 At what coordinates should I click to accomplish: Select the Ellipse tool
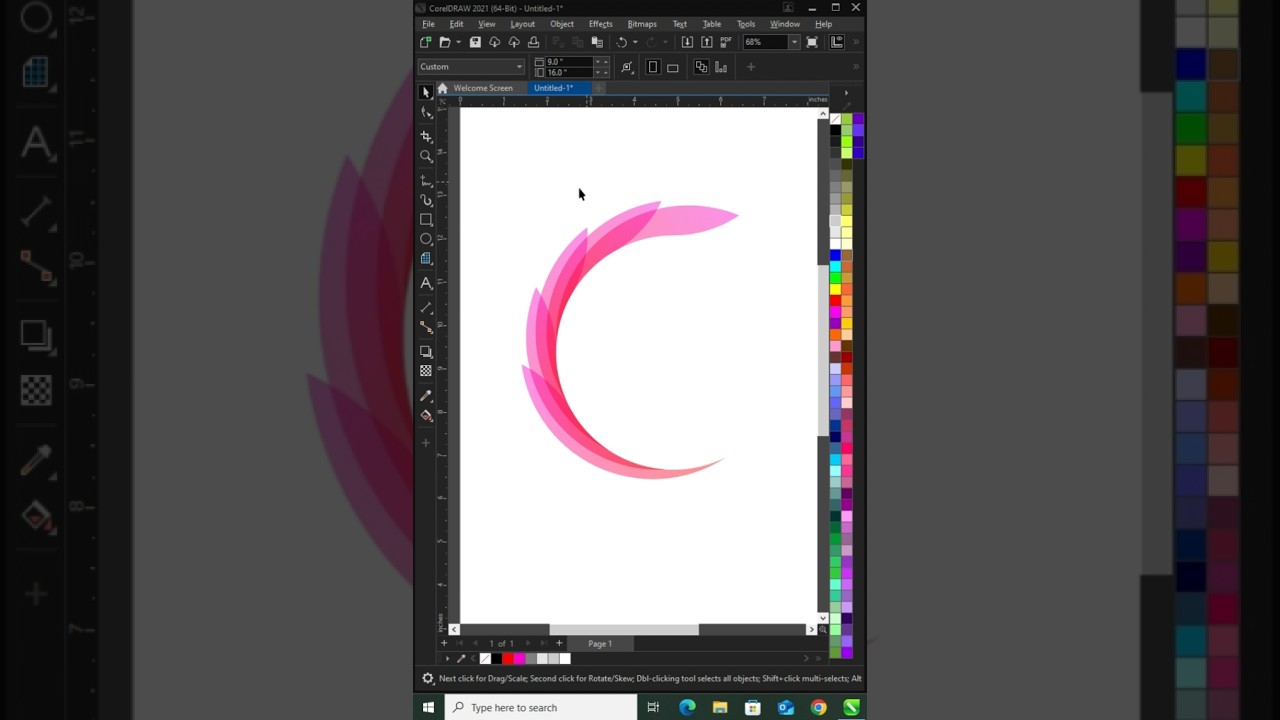(x=426, y=239)
